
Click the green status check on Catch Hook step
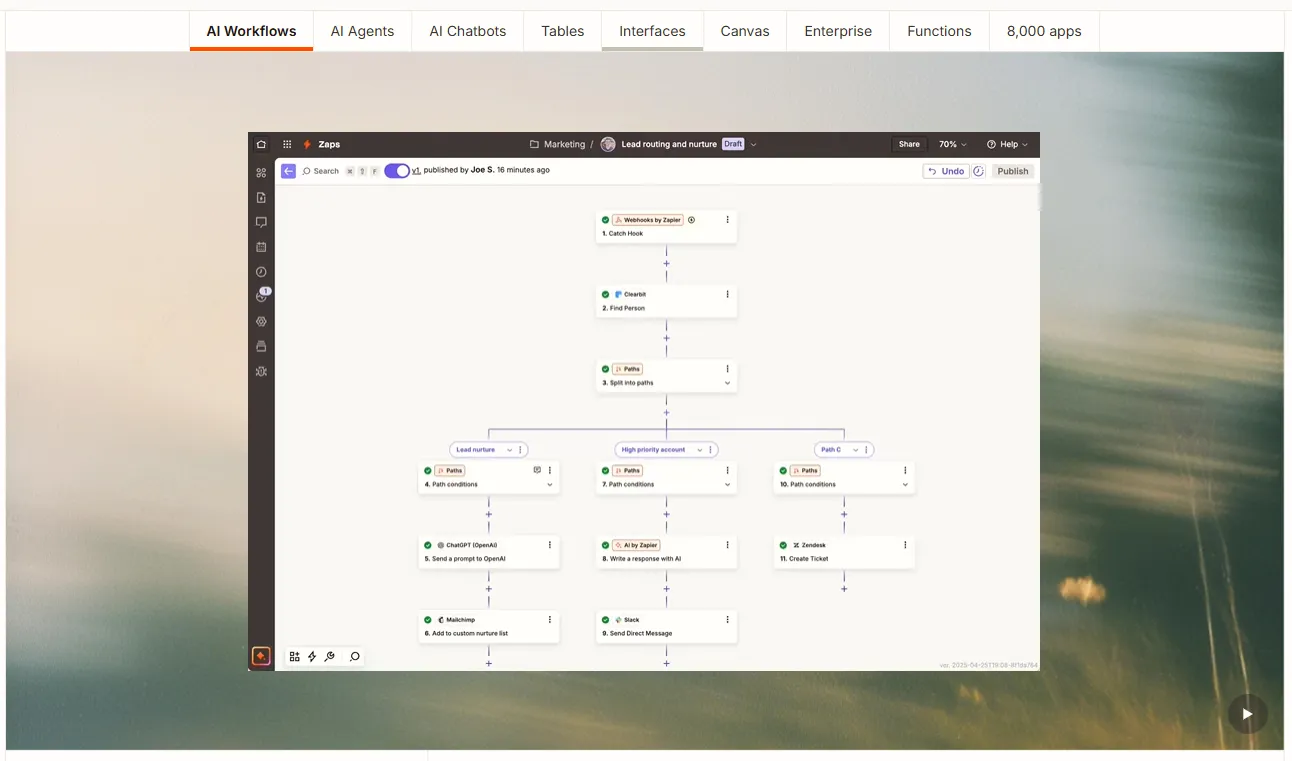pos(605,219)
